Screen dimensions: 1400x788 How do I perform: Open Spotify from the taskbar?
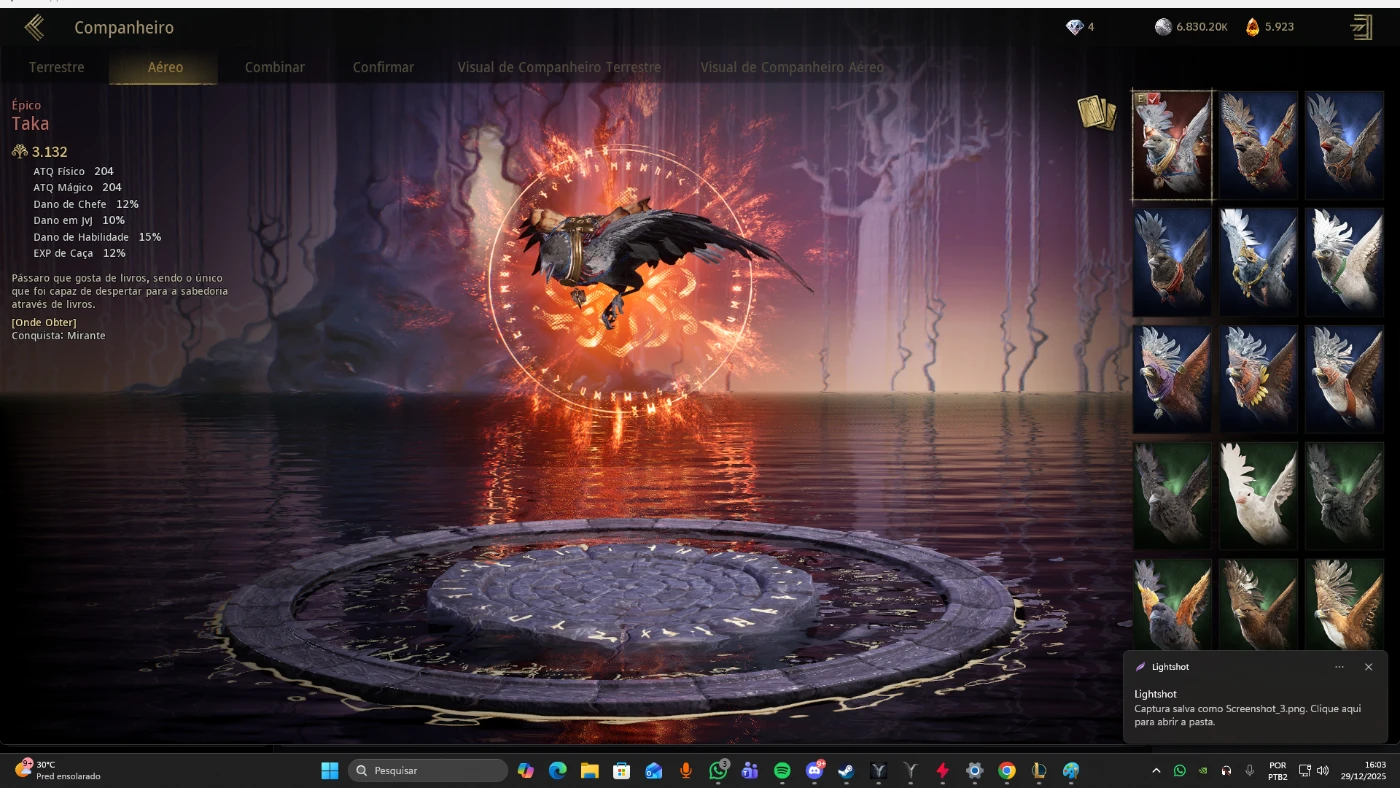tap(782, 771)
